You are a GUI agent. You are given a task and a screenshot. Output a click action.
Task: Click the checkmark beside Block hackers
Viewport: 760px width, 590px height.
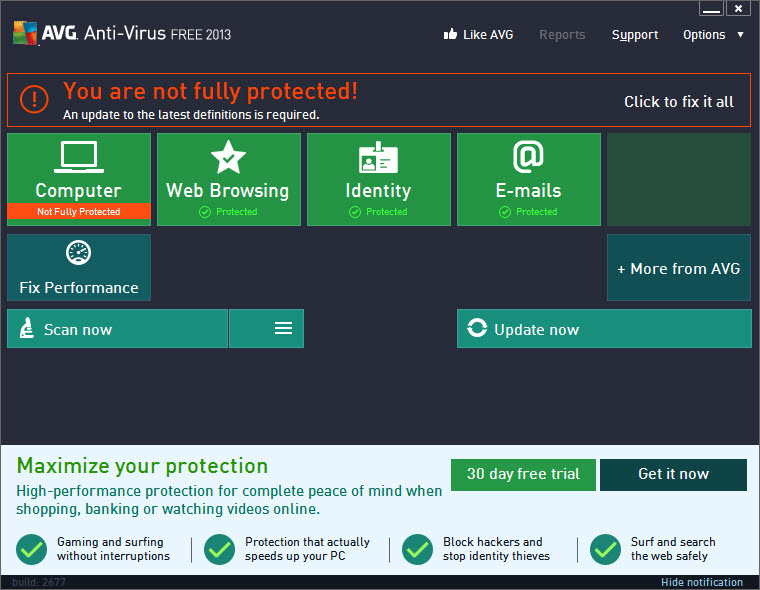[417, 549]
